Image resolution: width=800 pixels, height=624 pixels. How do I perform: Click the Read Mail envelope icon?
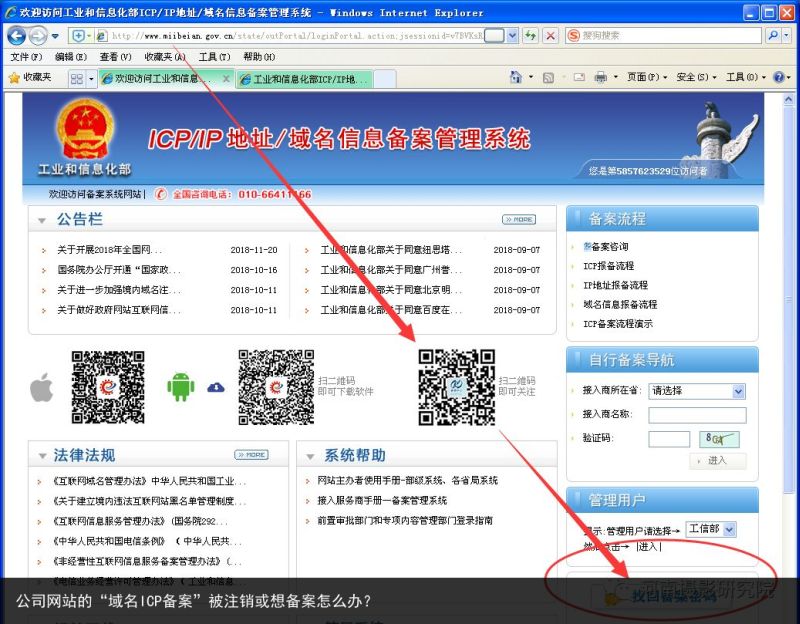coord(579,77)
